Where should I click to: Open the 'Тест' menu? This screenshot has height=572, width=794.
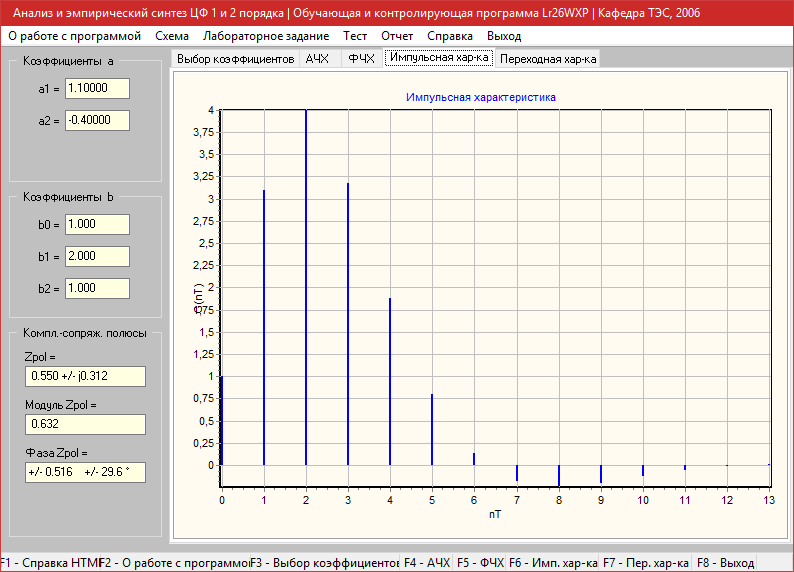click(x=355, y=36)
